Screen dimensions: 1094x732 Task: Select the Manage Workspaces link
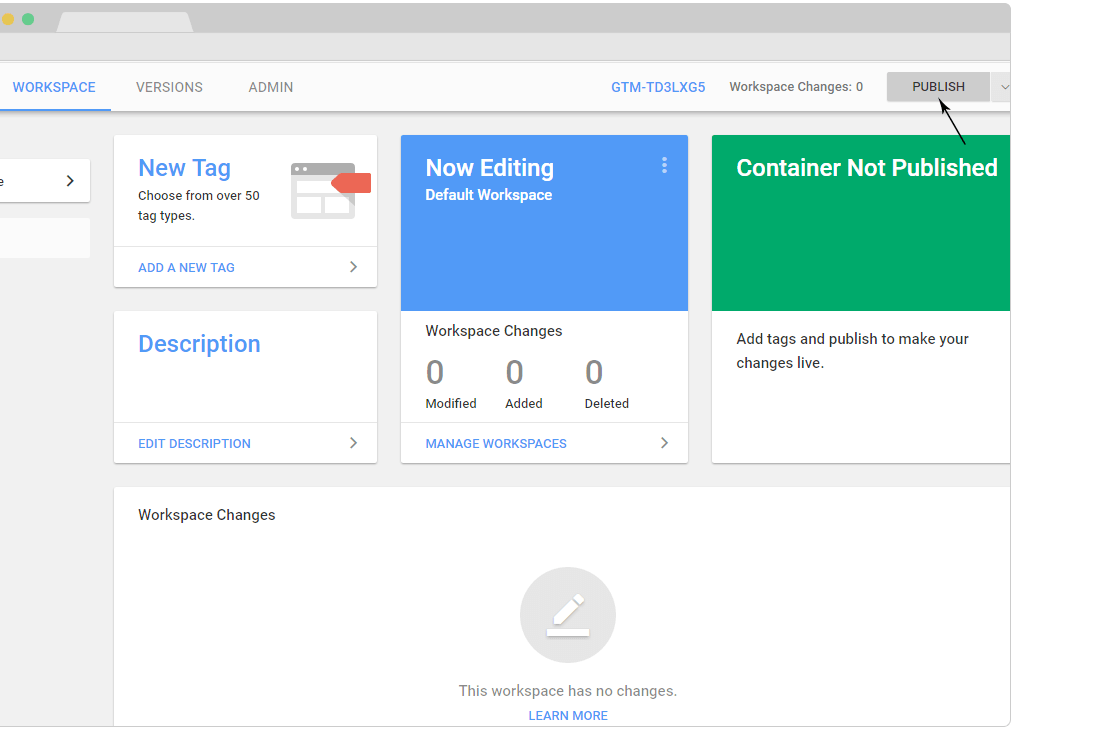[496, 443]
